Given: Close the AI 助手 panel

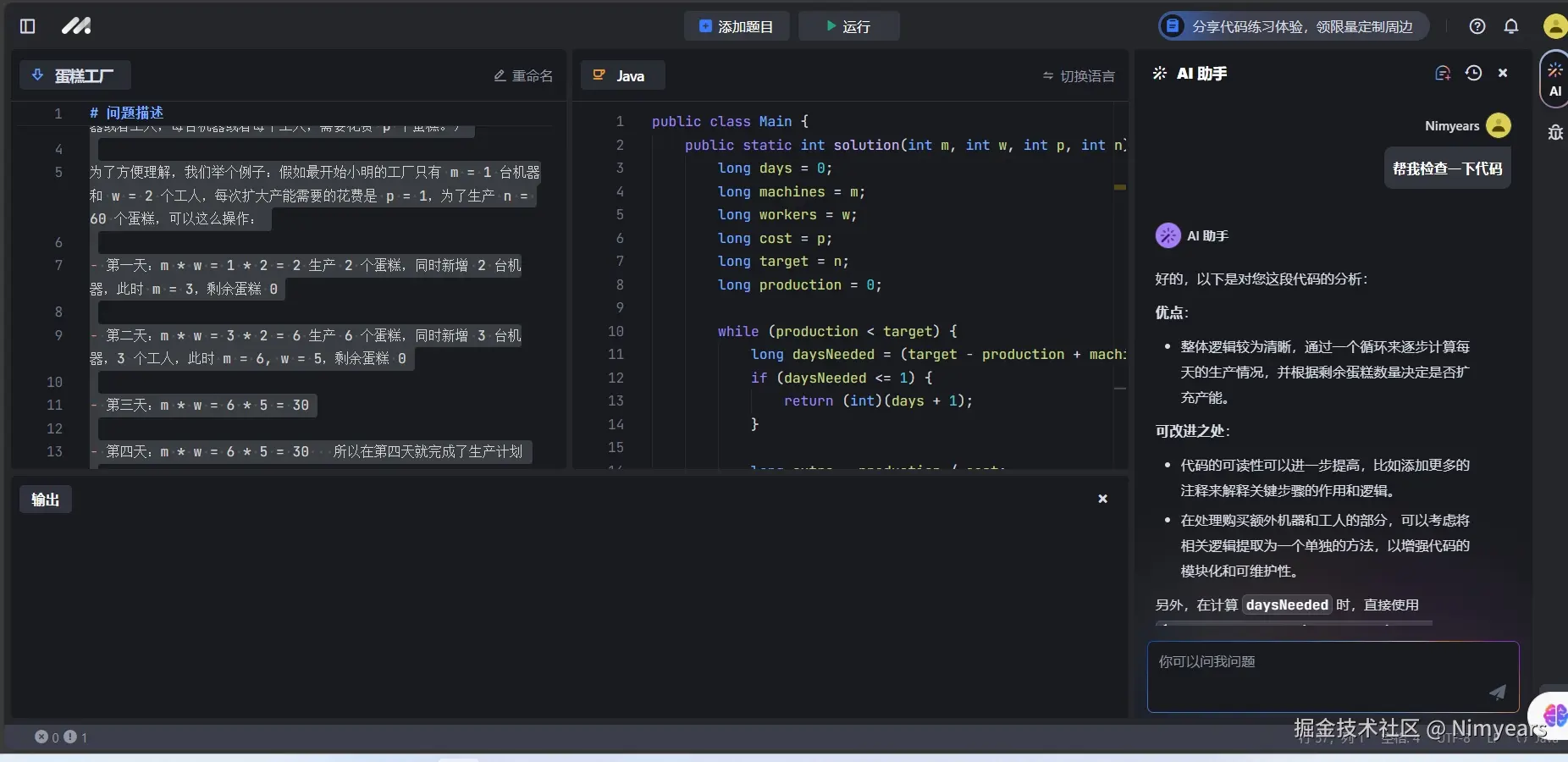Looking at the screenshot, I should (x=1503, y=74).
